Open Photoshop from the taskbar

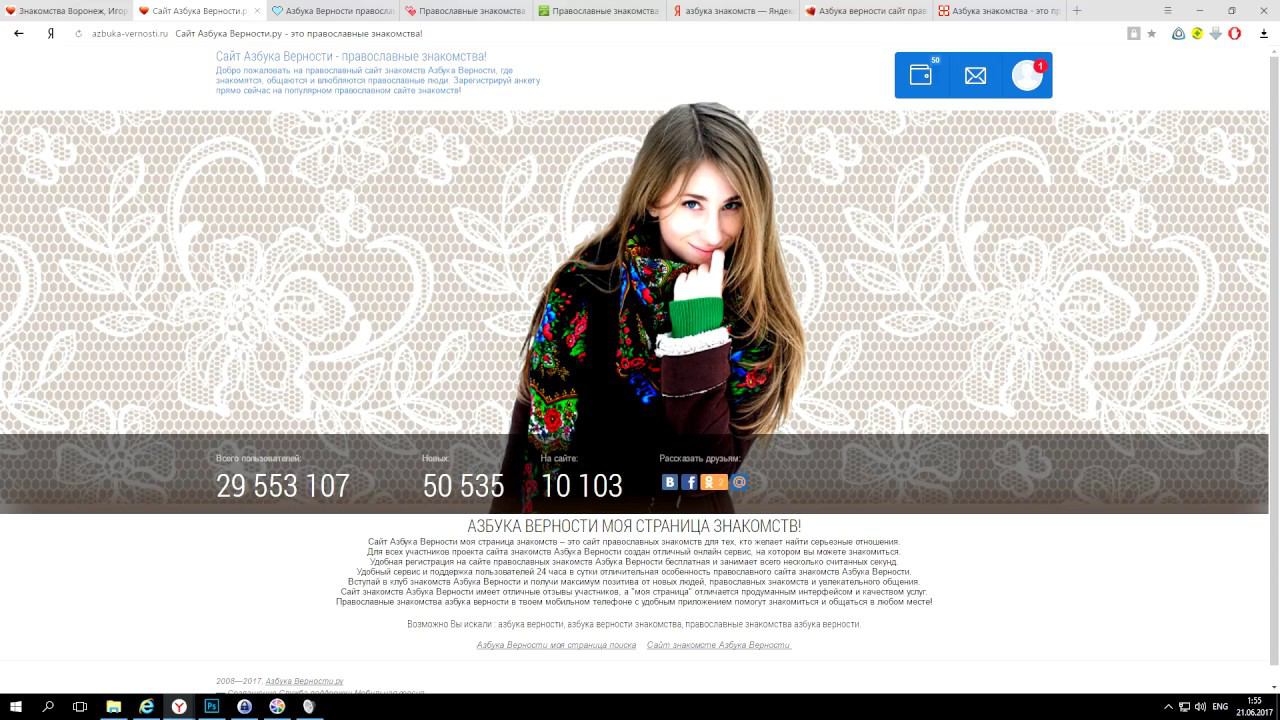(212, 706)
